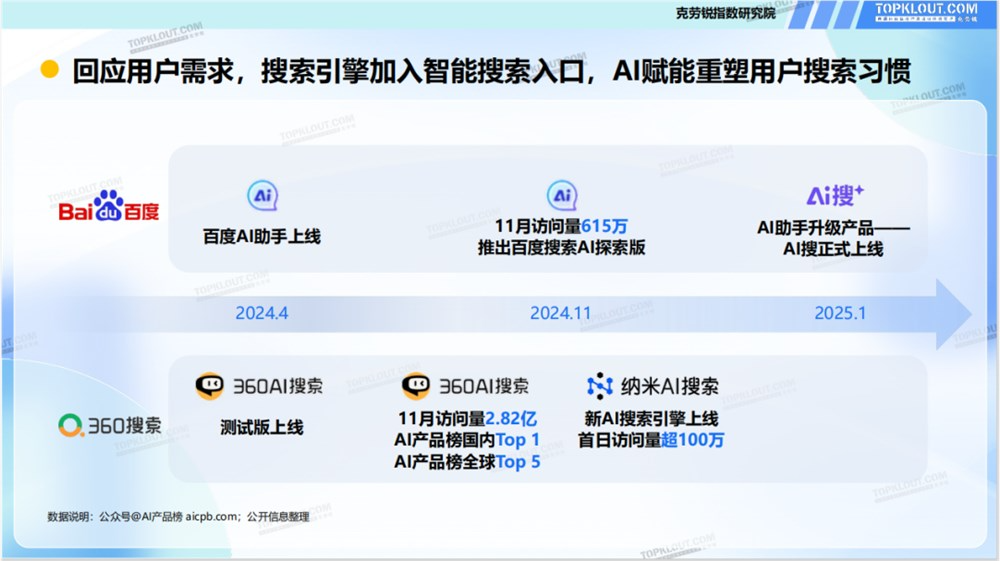Screen dimensions: 1000x561
Task: Click the text 11月访问量615万
Action: pyautogui.click(x=561, y=226)
